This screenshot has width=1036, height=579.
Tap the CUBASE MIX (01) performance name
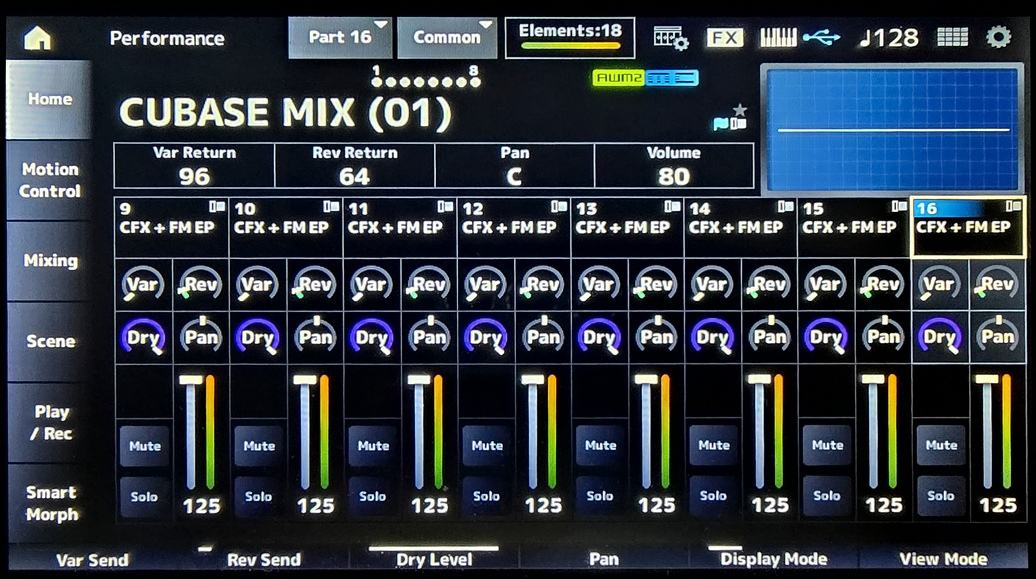click(285, 112)
